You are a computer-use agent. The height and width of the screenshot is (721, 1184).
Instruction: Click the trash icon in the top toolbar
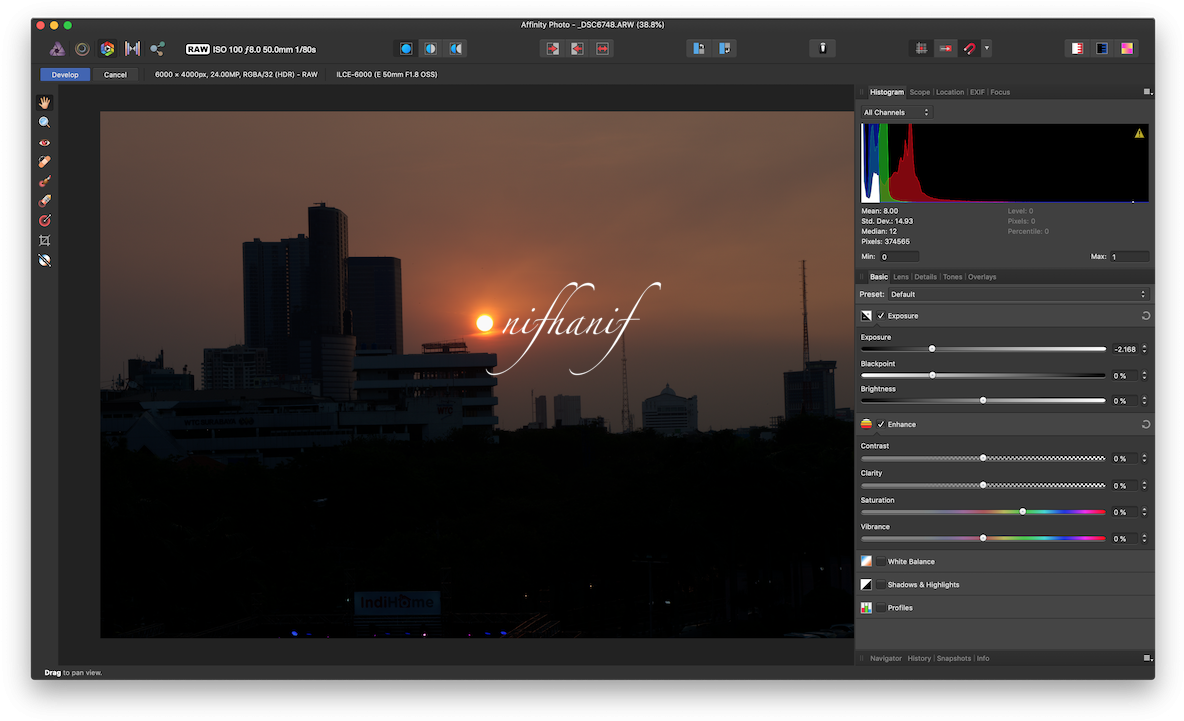click(x=822, y=47)
